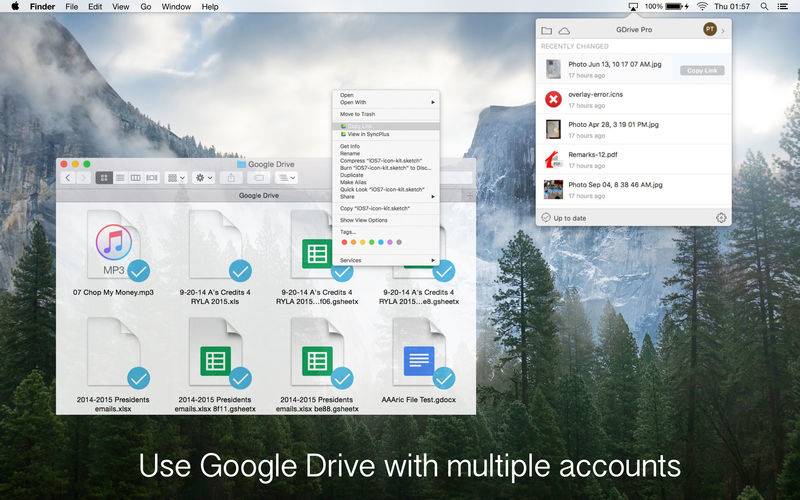Switch Finder to icon view
The width and height of the screenshot is (800, 500).
click(x=104, y=178)
